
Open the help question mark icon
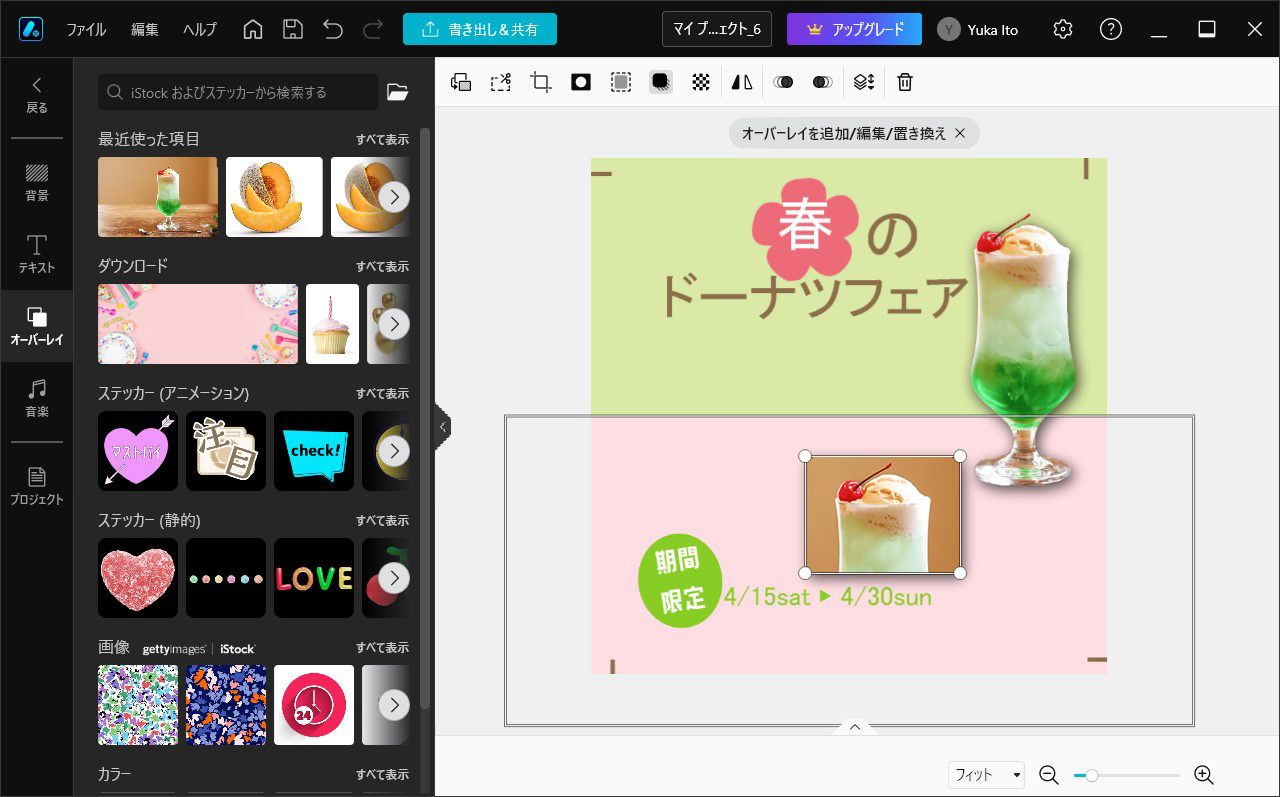tap(1111, 29)
